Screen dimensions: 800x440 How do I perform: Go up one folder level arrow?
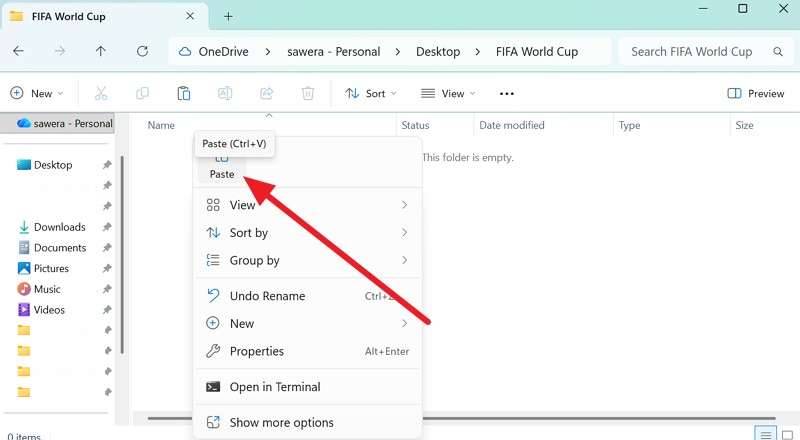101,51
